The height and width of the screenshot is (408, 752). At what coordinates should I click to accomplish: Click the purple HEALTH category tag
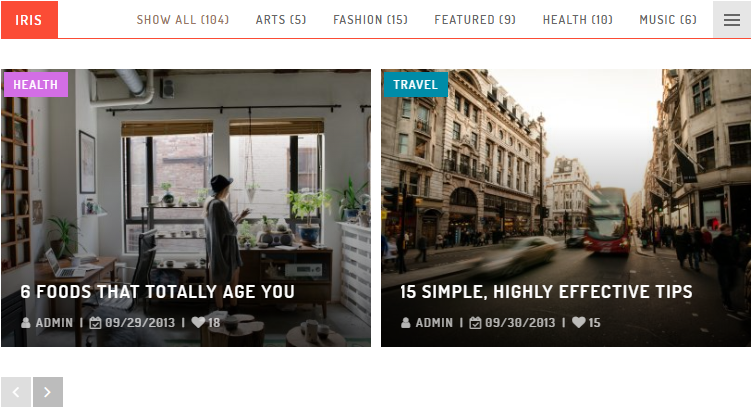(x=35, y=84)
